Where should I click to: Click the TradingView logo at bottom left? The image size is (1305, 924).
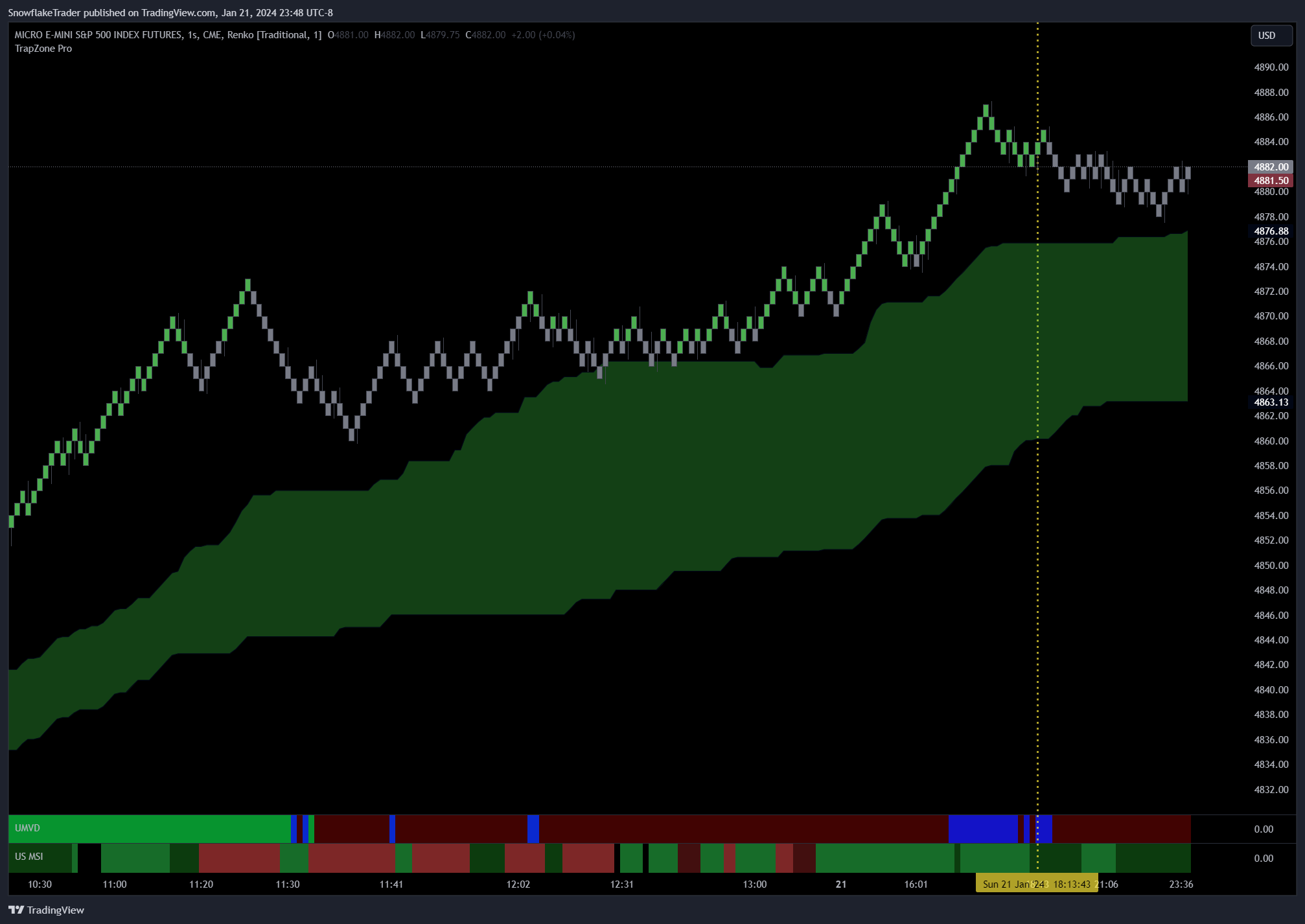(47, 910)
